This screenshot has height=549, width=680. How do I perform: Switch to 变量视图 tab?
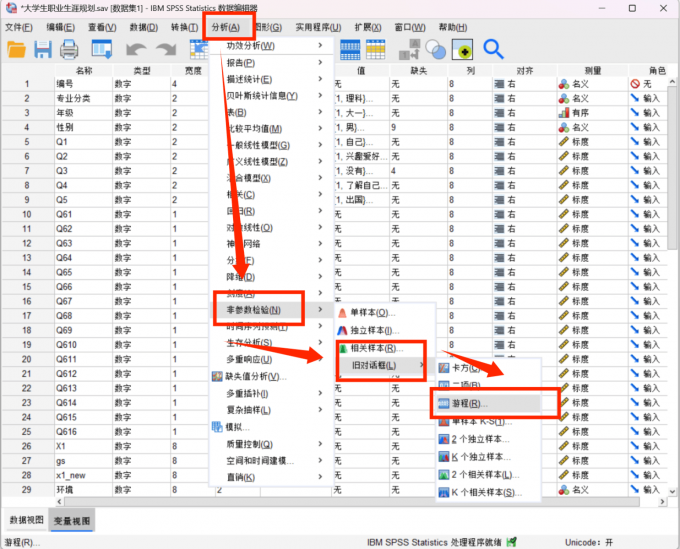(x=72, y=521)
